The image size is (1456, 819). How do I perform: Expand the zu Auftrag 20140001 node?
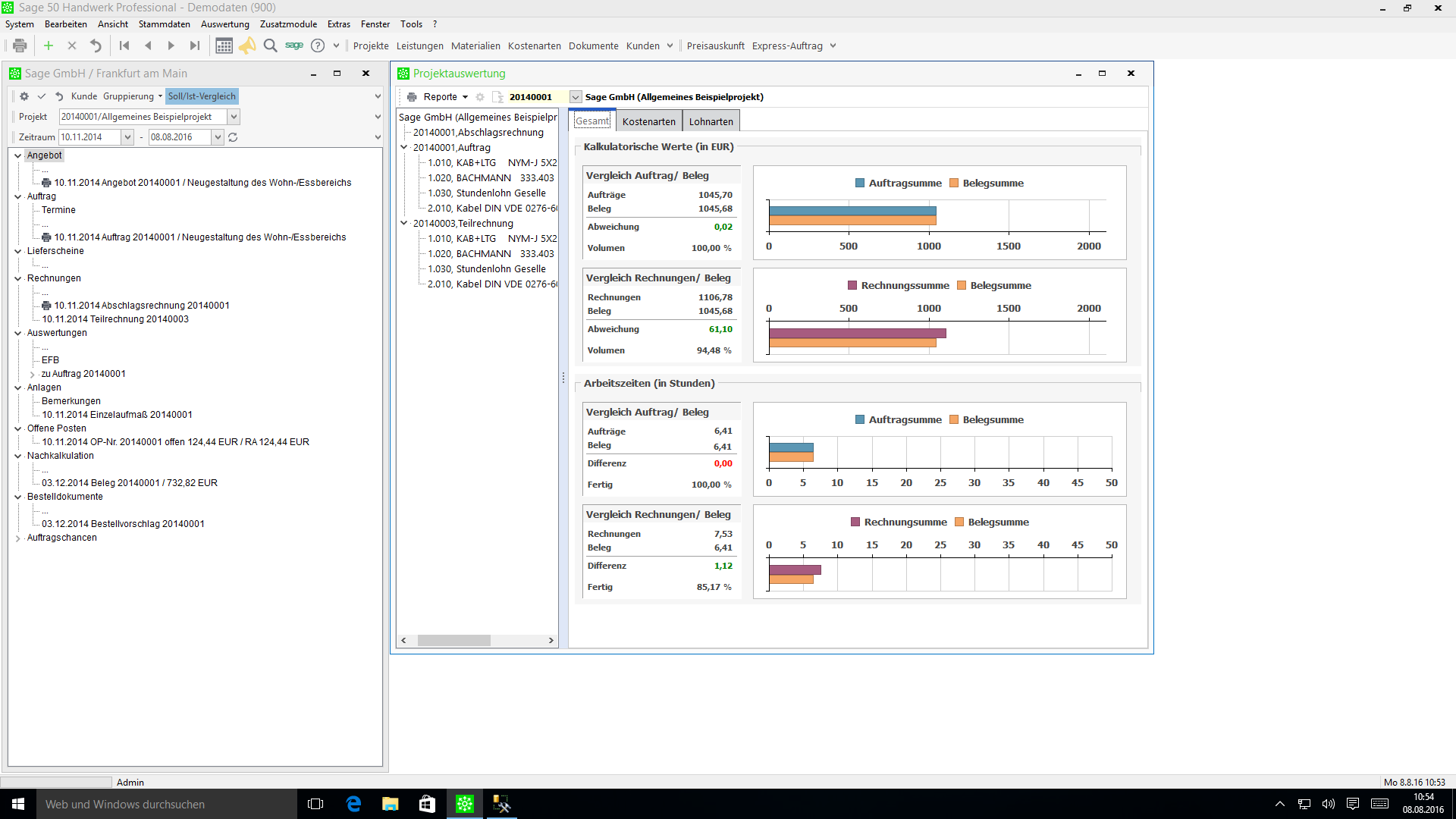[32, 375]
